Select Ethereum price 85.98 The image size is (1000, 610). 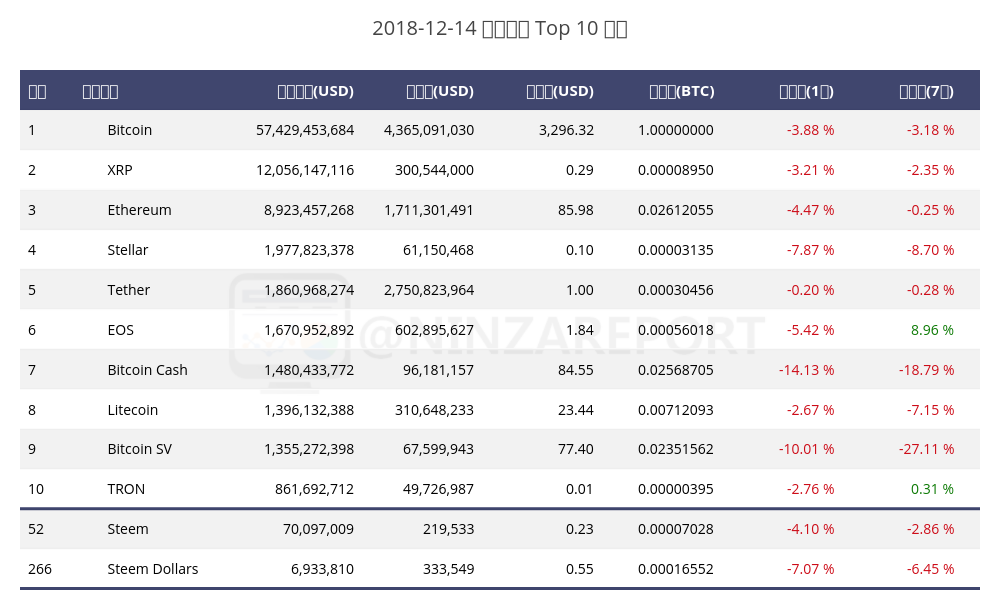(x=576, y=210)
